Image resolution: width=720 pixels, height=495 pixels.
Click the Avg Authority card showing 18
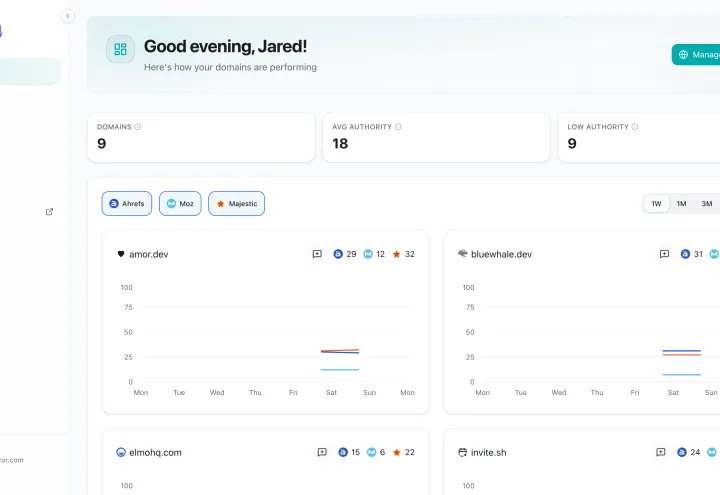(436, 138)
